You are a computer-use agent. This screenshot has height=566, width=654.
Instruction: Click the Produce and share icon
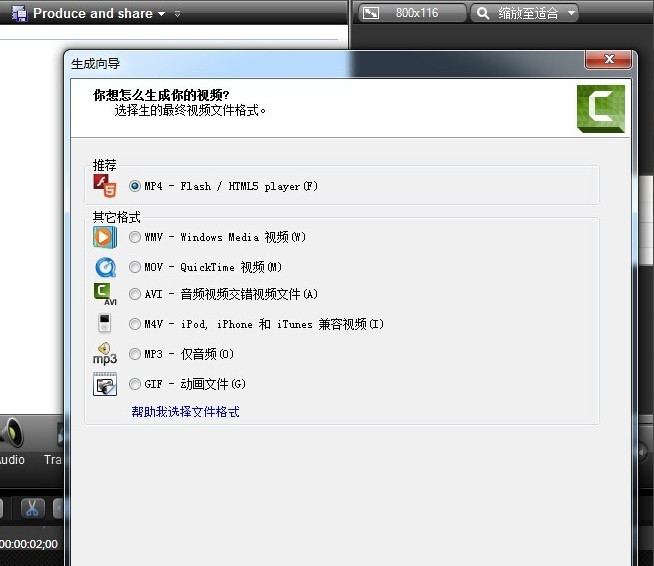19,13
